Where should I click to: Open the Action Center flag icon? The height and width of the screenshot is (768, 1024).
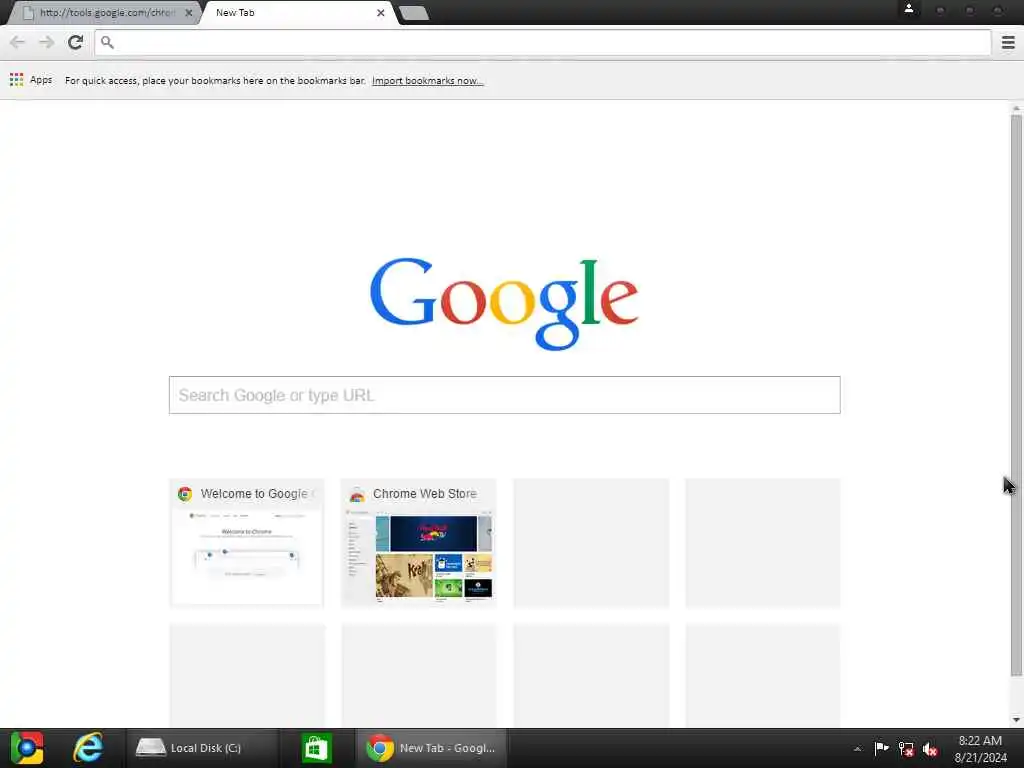point(881,748)
